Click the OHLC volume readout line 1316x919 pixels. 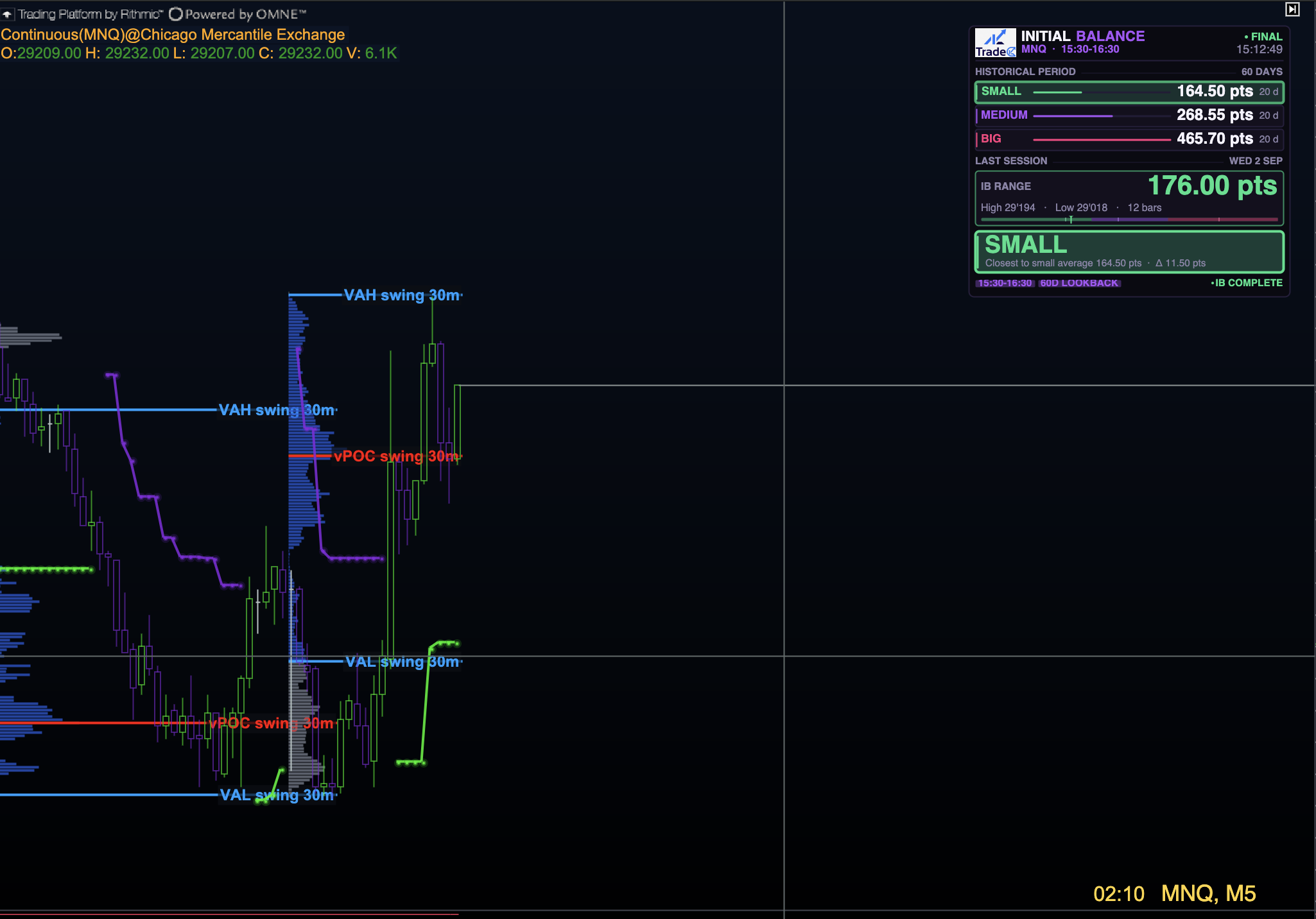(x=199, y=53)
